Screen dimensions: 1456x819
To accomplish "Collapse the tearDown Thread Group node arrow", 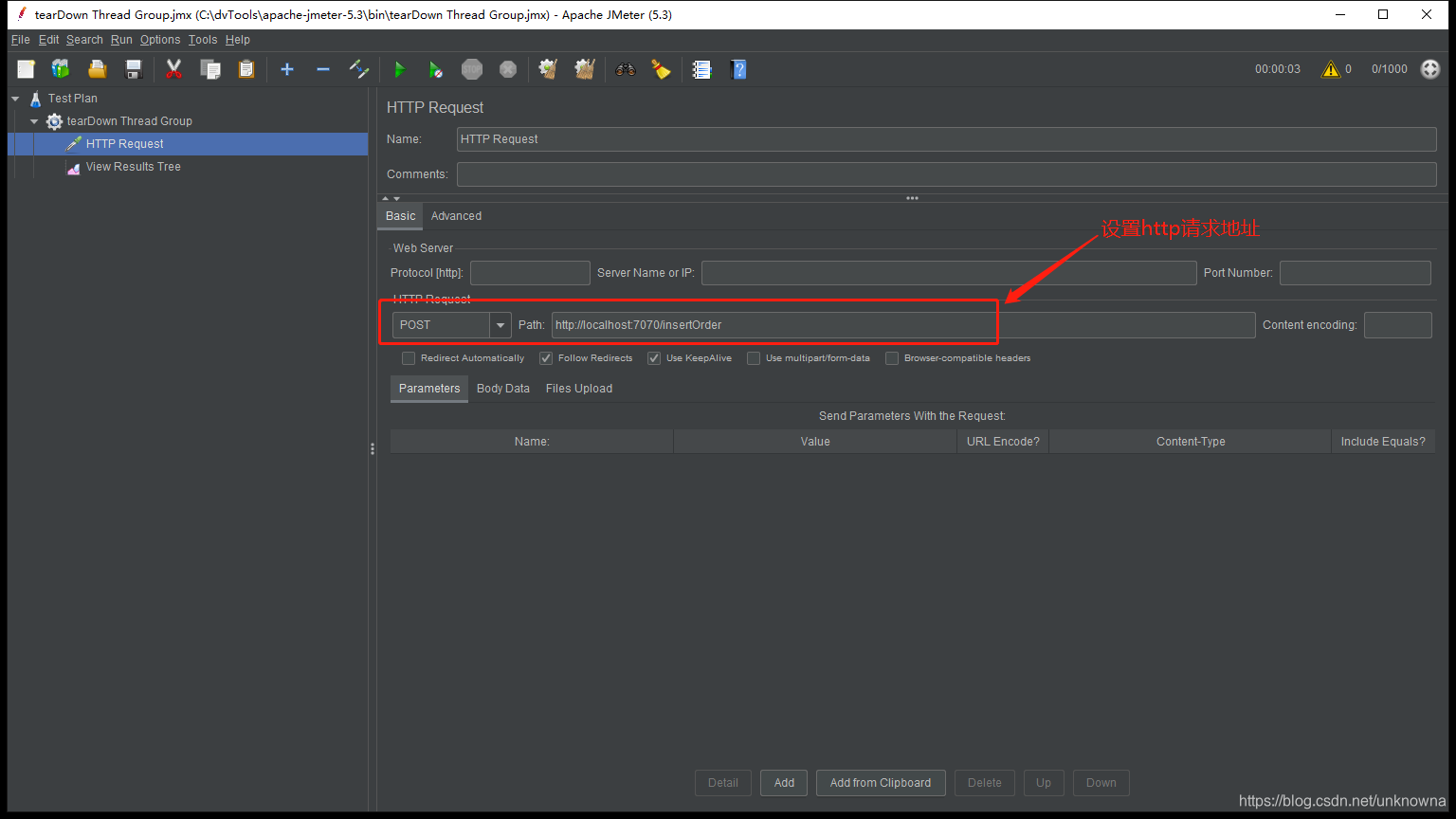I will (x=34, y=121).
